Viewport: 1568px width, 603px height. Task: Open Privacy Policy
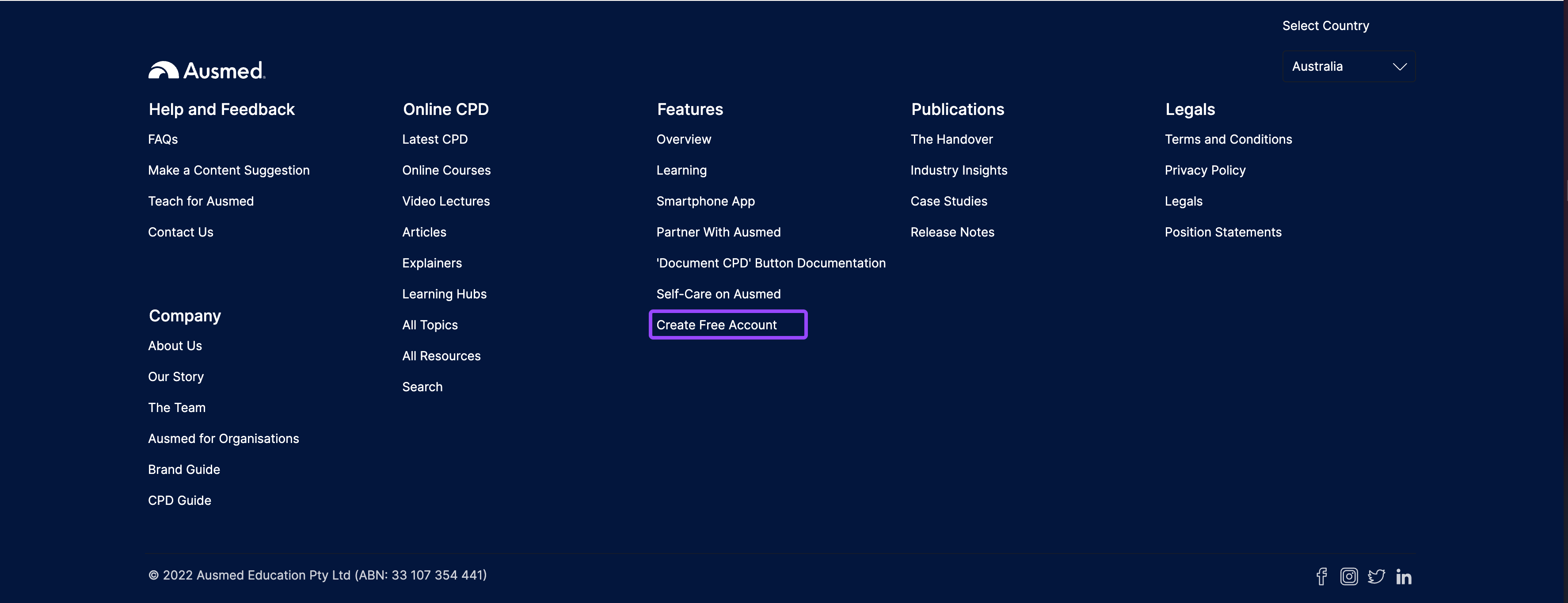[x=1205, y=171]
